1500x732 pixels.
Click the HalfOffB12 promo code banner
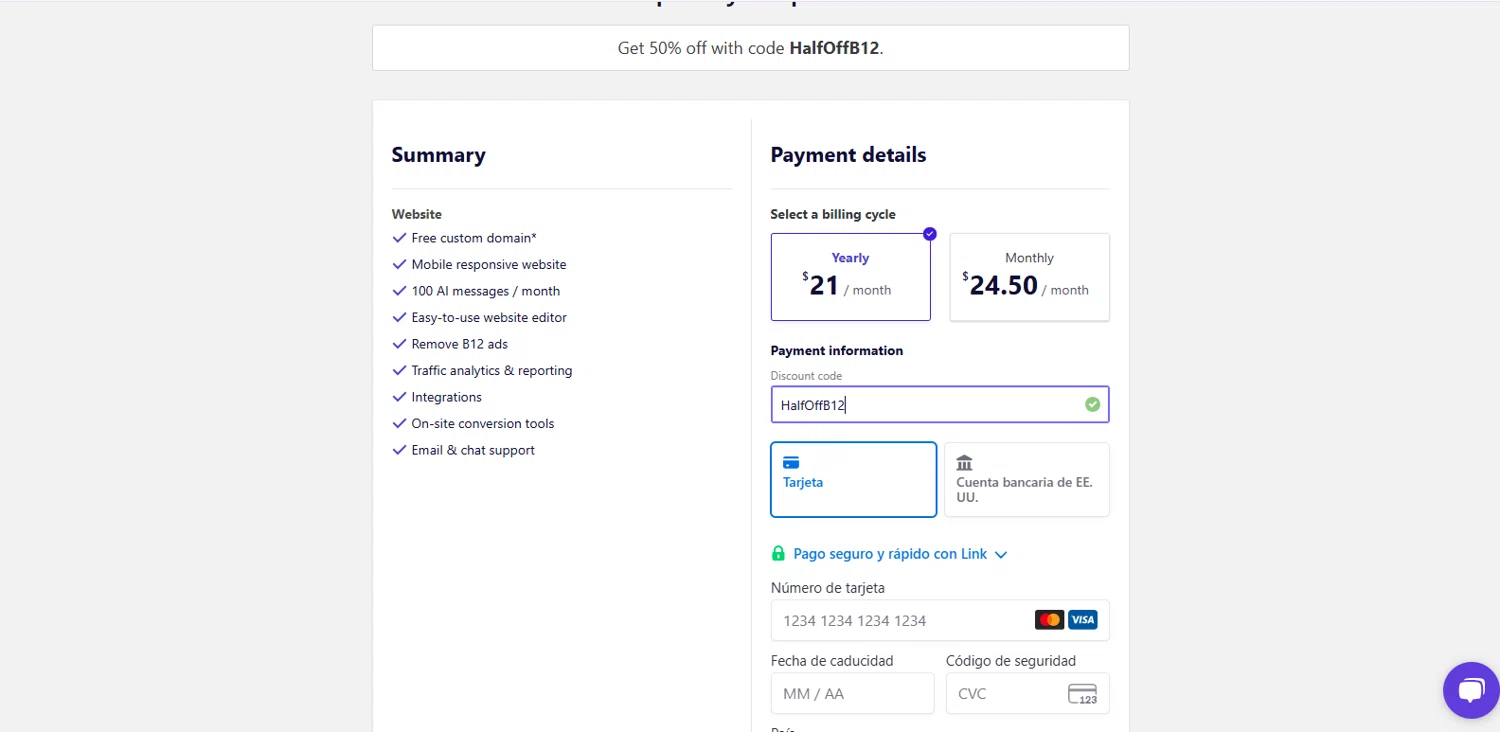click(x=751, y=48)
